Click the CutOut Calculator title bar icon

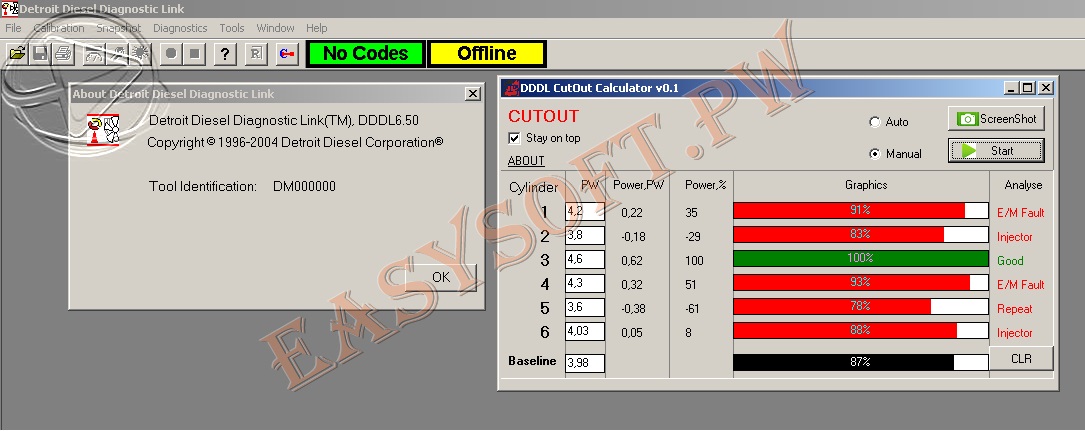pos(511,88)
